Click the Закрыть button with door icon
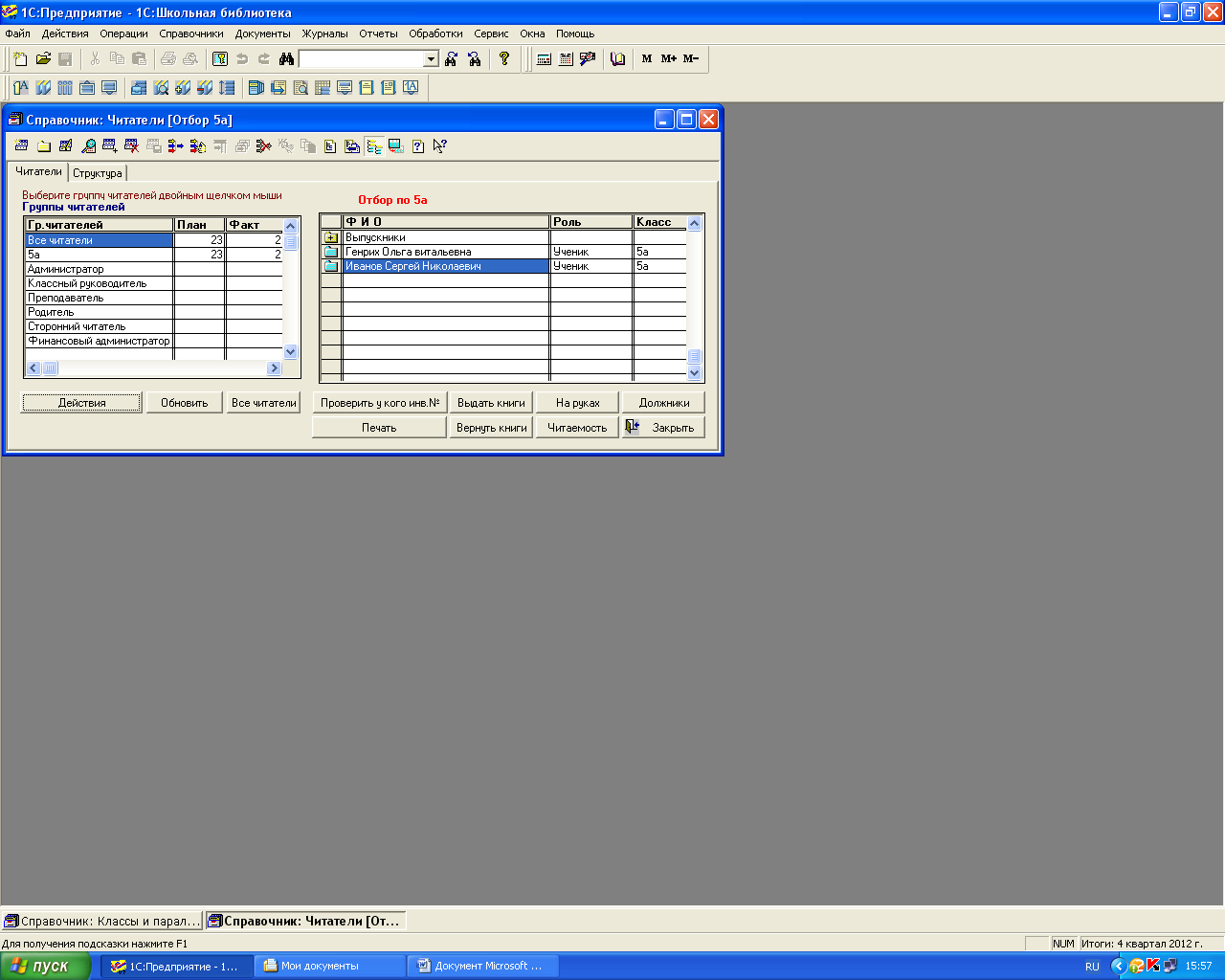1225x980 pixels. pyautogui.click(x=663, y=428)
